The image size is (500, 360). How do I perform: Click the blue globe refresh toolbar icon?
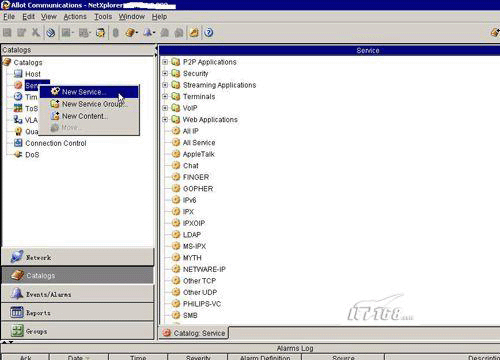click(50, 33)
